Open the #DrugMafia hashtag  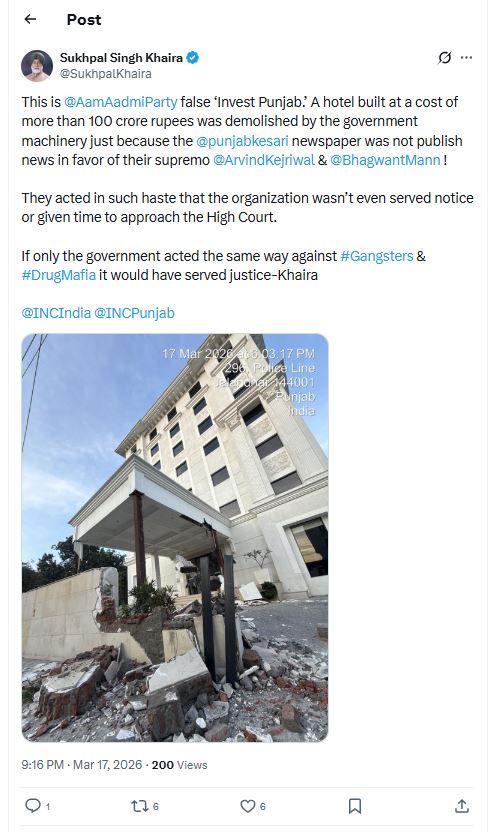pyautogui.click(x=59, y=275)
